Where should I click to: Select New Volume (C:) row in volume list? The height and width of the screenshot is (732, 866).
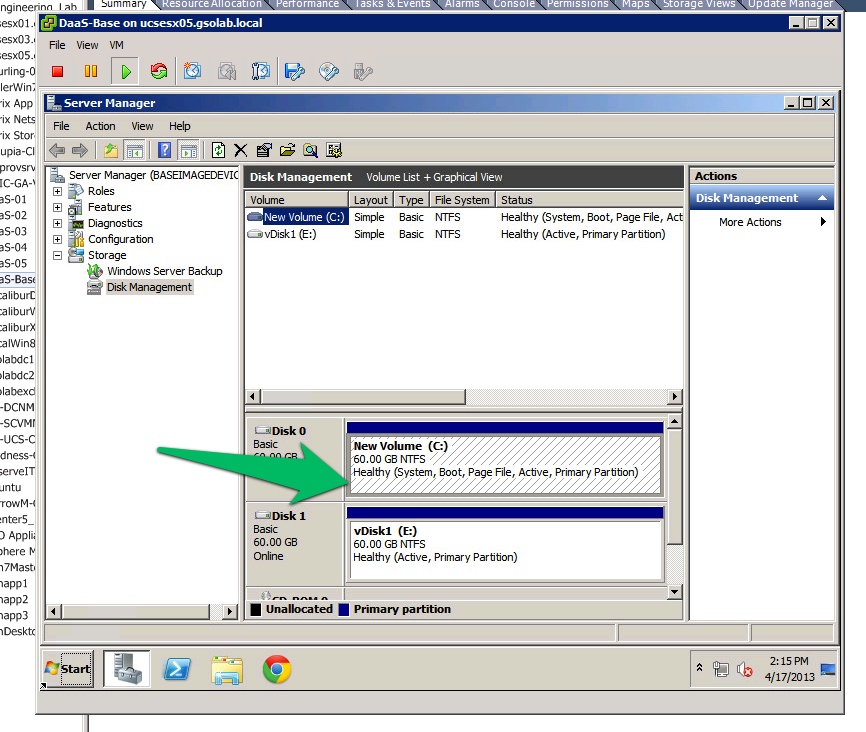pyautogui.click(x=464, y=217)
